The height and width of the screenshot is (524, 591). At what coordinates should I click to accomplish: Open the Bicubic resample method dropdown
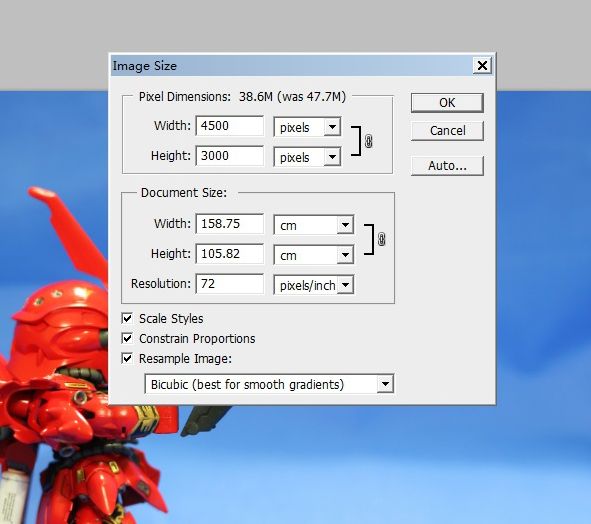tap(269, 384)
